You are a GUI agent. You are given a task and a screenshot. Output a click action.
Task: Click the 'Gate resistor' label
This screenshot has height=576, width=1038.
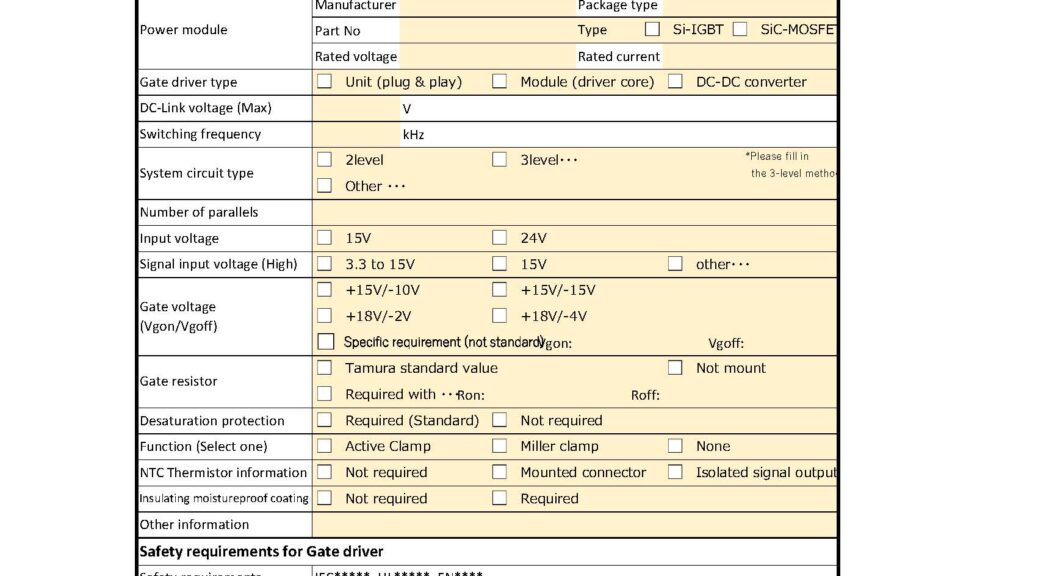(x=178, y=381)
